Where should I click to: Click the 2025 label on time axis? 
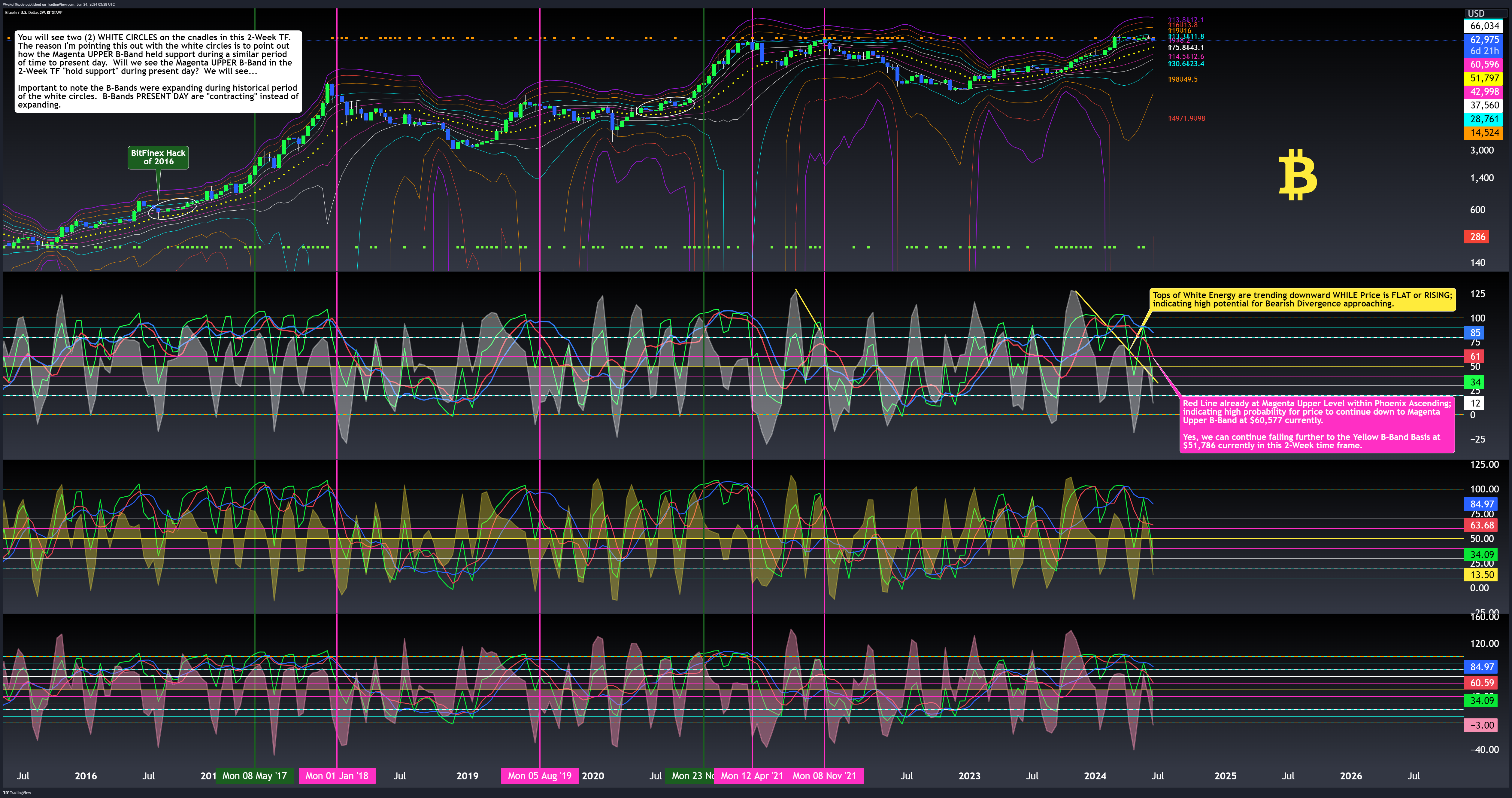pyautogui.click(x=1225, y=776)
